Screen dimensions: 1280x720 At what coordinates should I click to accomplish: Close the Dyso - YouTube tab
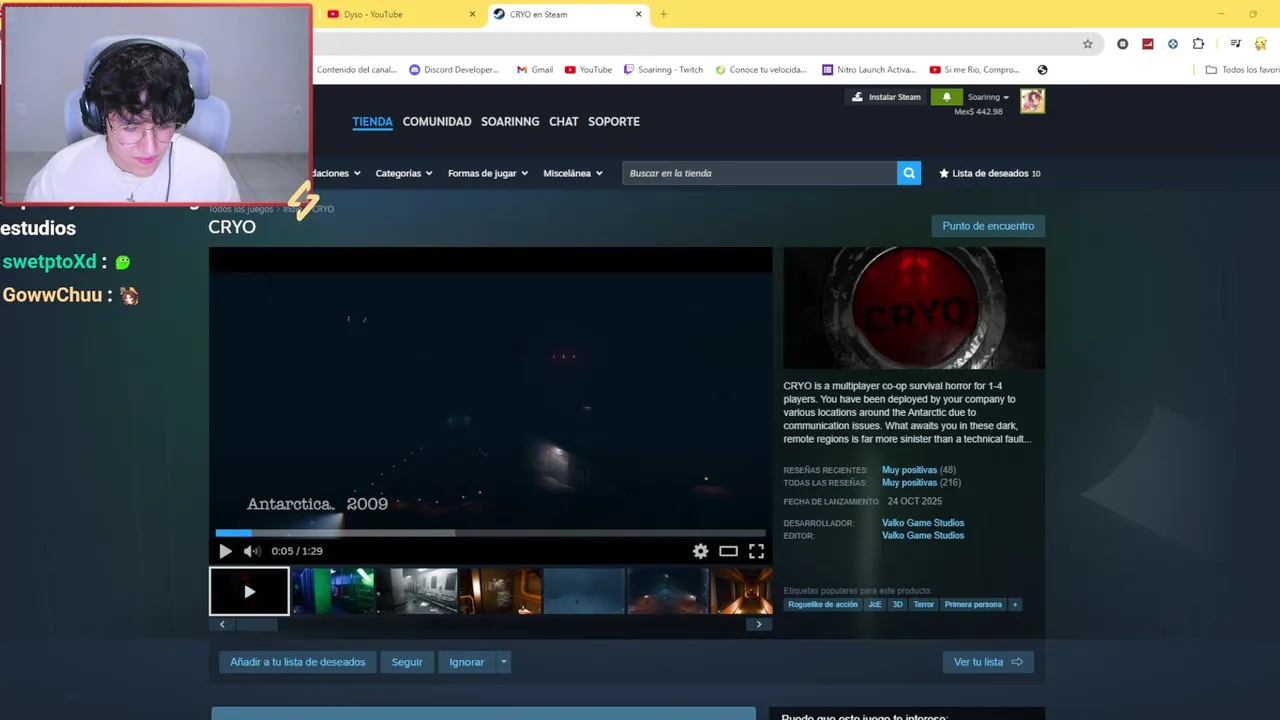(472, 14)
